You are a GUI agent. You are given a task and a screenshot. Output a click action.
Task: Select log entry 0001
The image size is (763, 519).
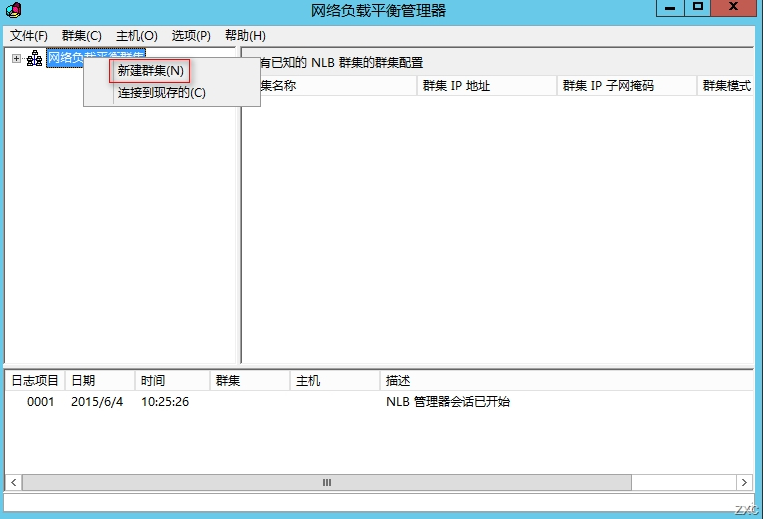tap(40, 402)
